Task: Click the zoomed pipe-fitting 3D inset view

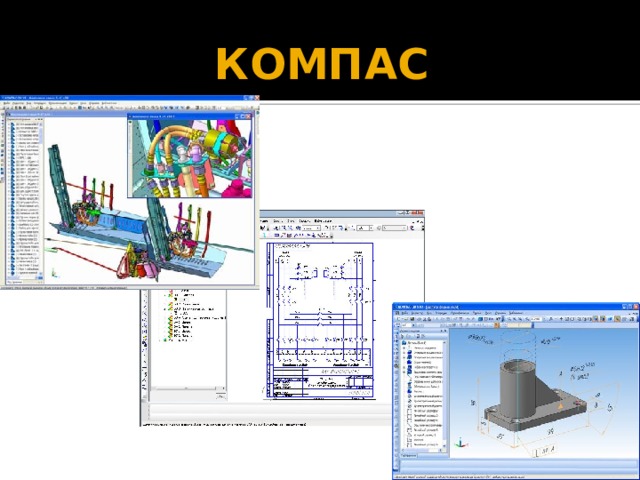Action: [190, 158]
